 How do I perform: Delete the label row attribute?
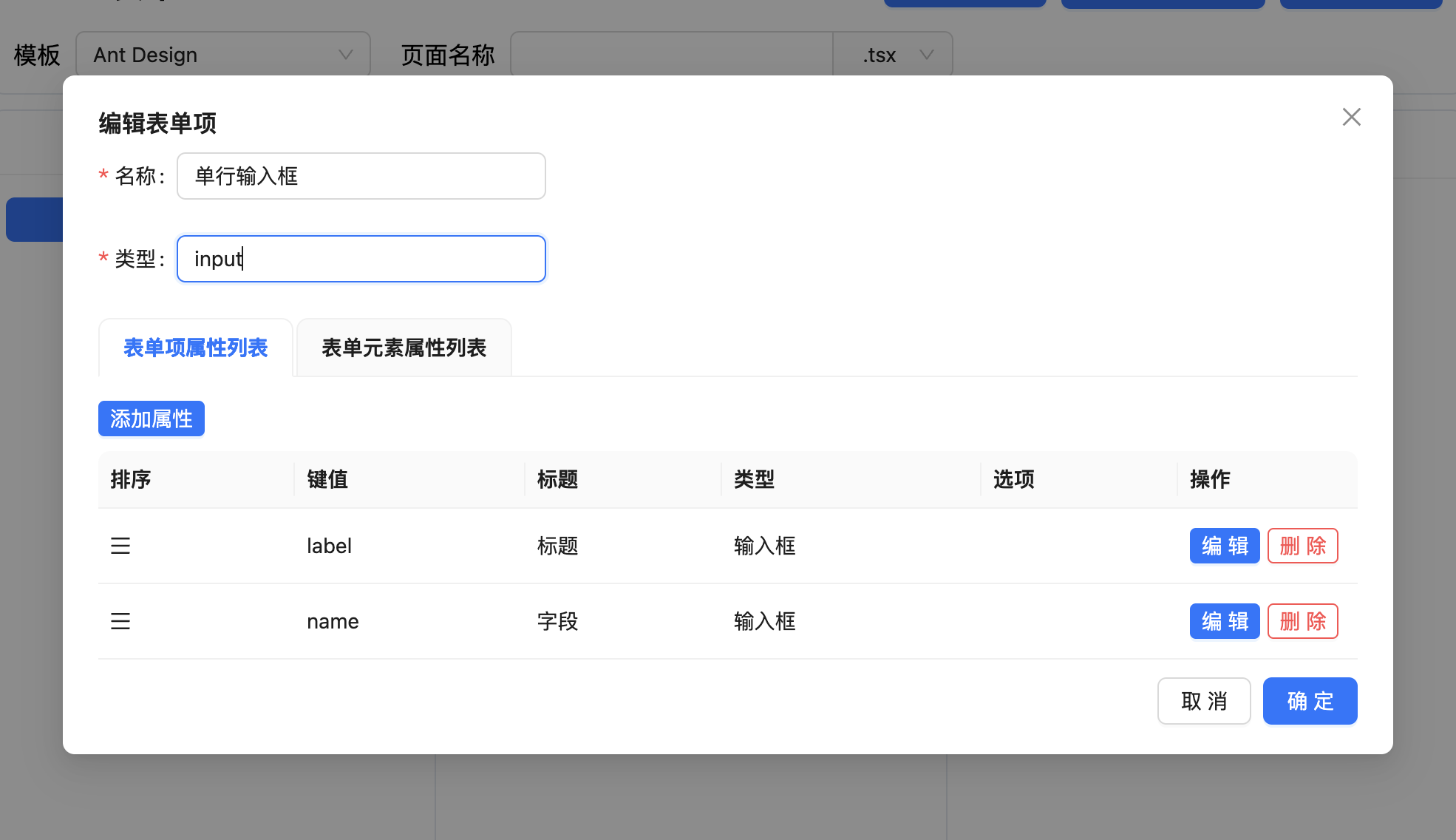coord(1302,546)
